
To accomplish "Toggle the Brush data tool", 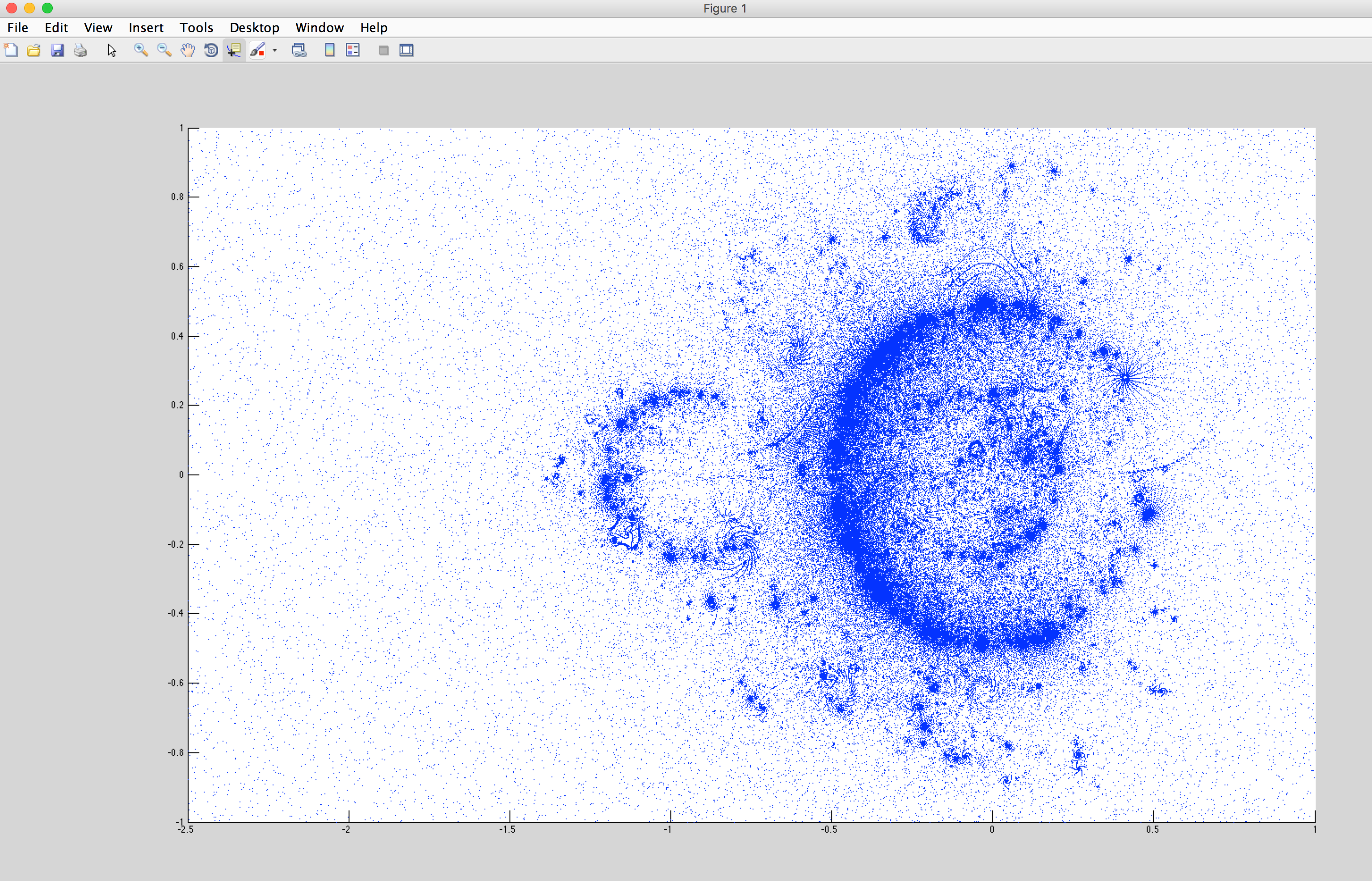I will 258,50.
